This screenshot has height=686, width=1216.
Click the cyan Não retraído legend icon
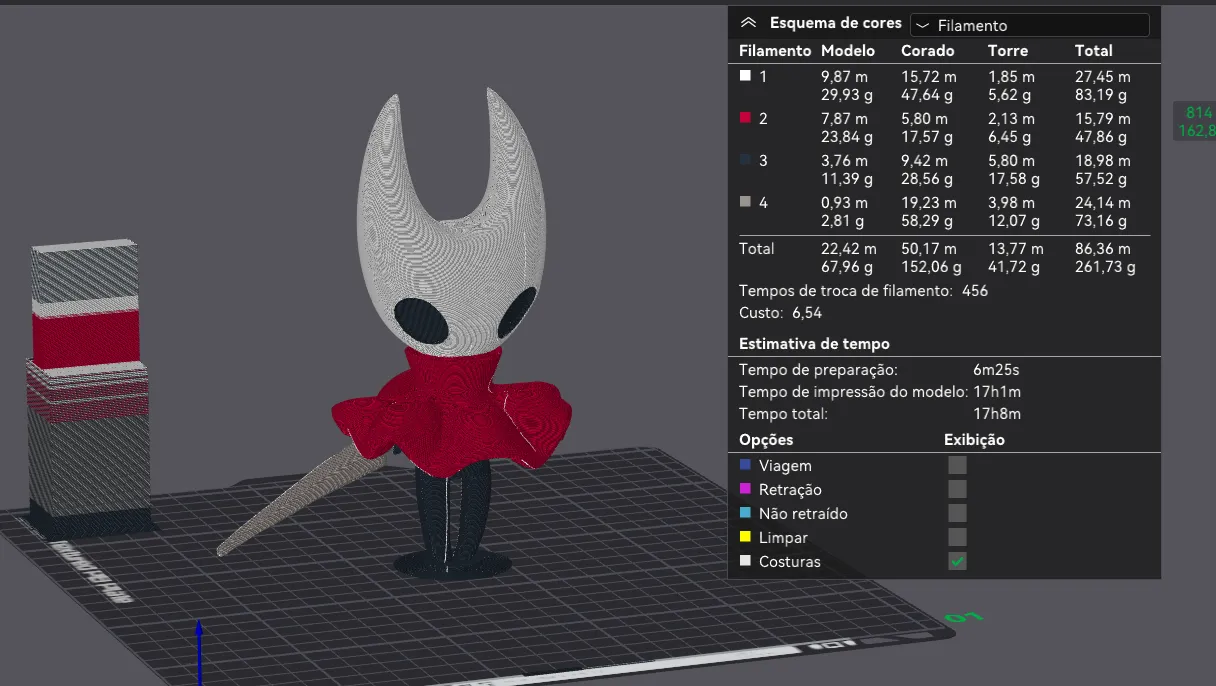pos(745,513)
